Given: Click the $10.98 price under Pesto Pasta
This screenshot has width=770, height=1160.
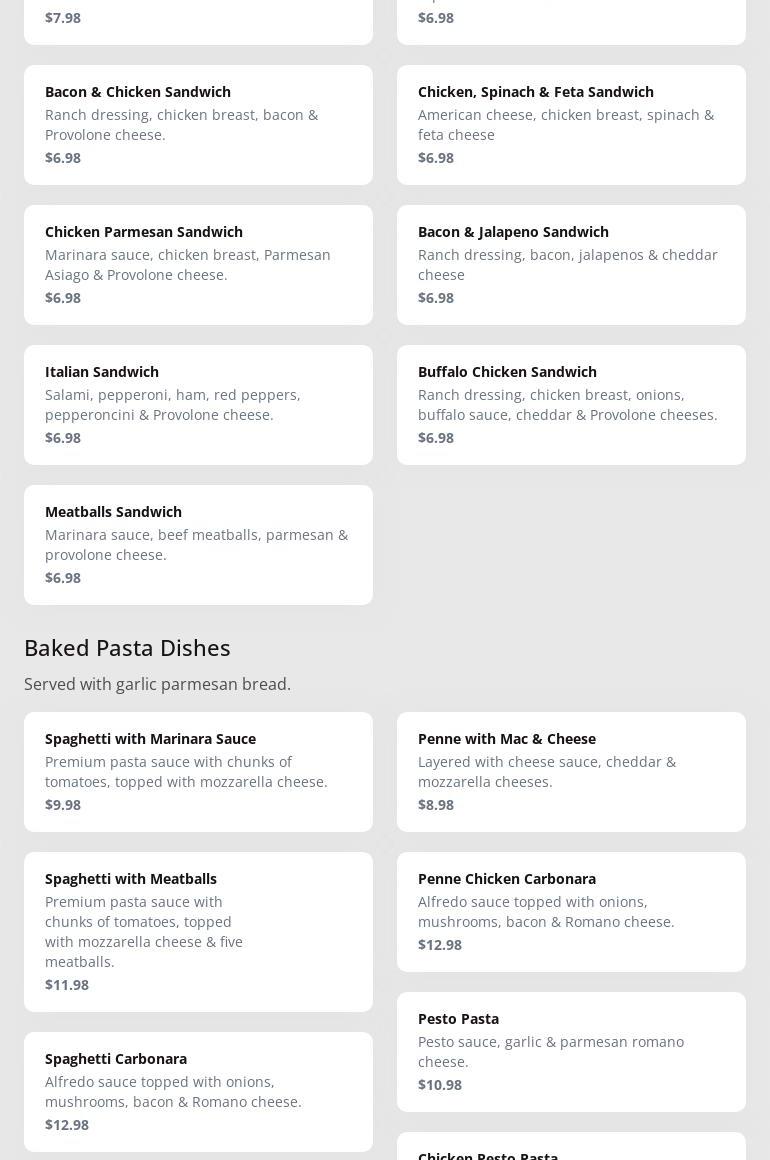Looking at the screenshot, I should point(440,1084).
